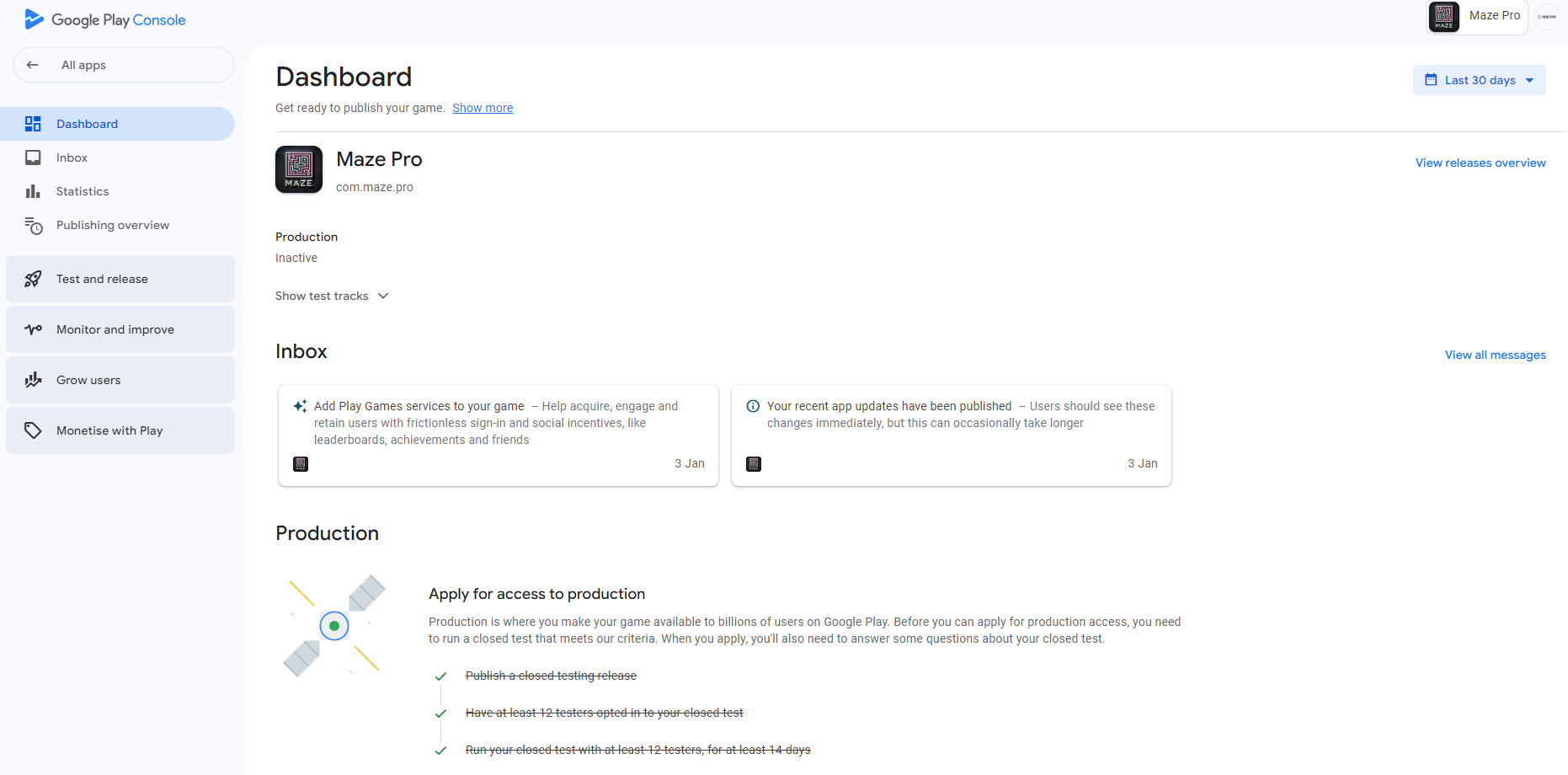The width and height of the screenshot is (1568, 775).
Task: Open Statistics from the sidebar
Action: pos(117,191)
